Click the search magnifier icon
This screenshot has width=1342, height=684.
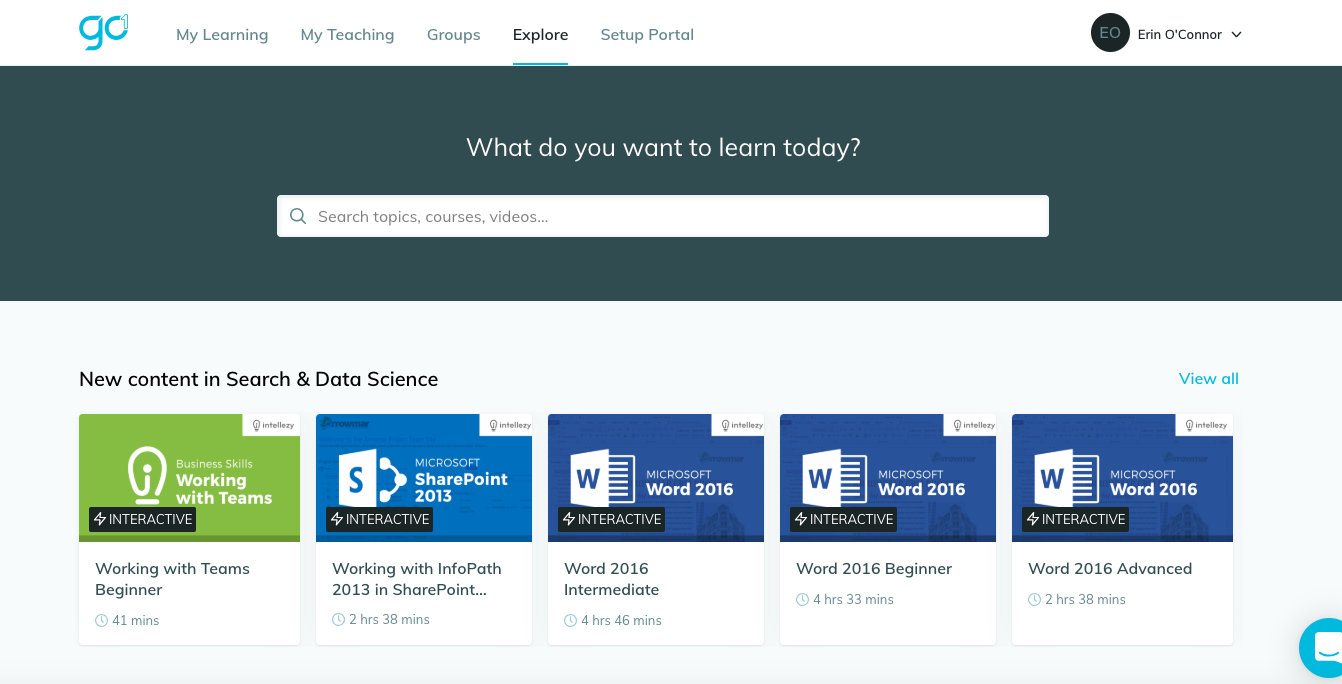coord(298,216)
